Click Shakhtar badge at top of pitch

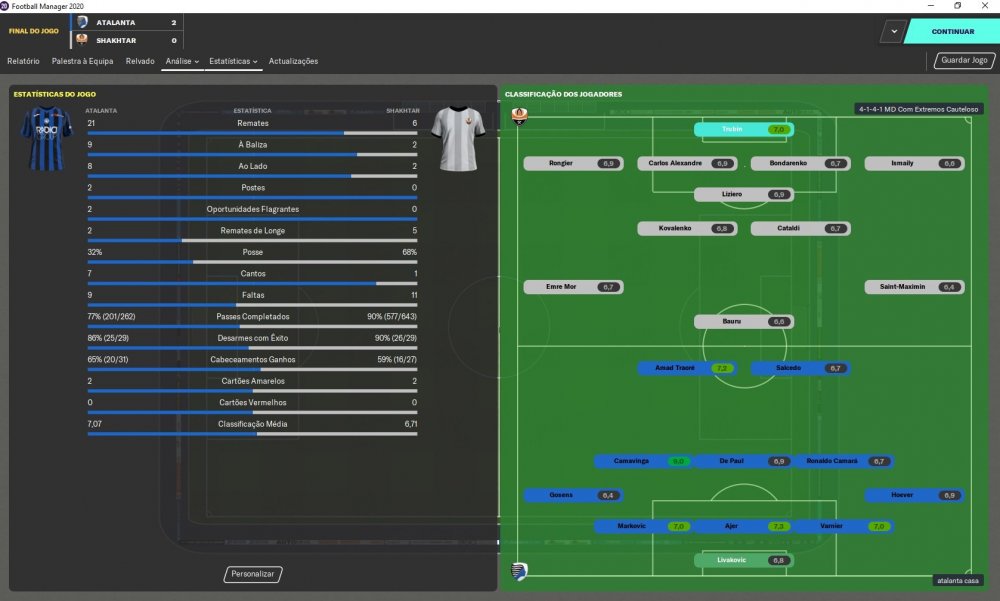click(520, 116)
